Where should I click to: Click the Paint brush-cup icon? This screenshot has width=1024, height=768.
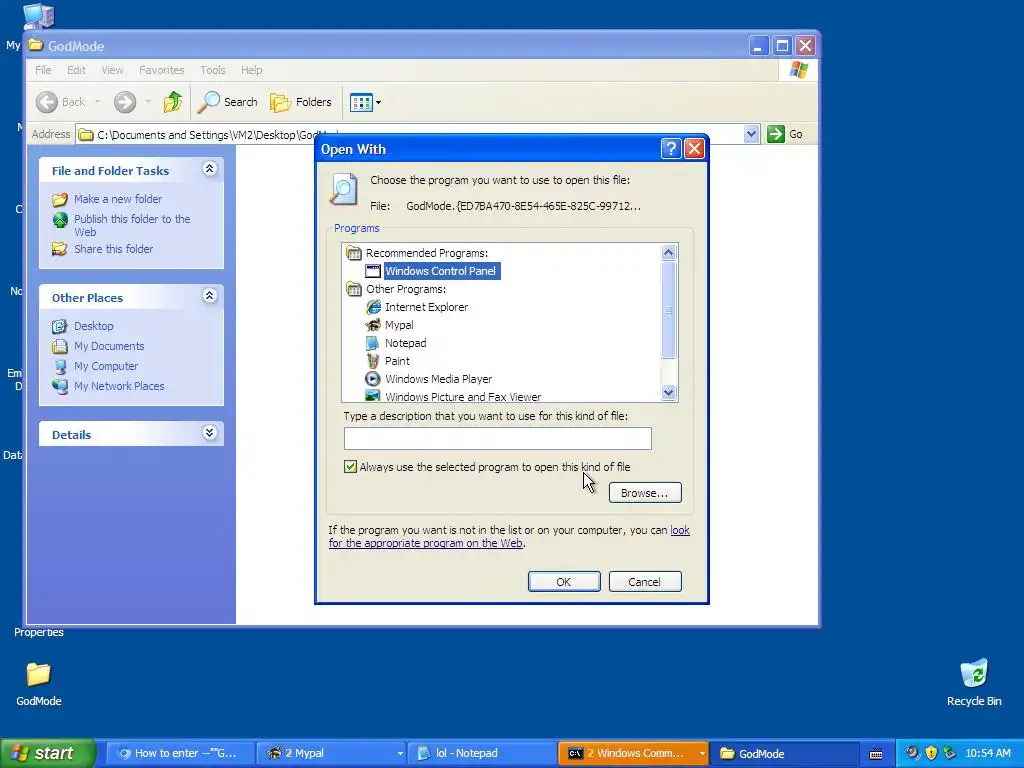(x=373, y=361)
